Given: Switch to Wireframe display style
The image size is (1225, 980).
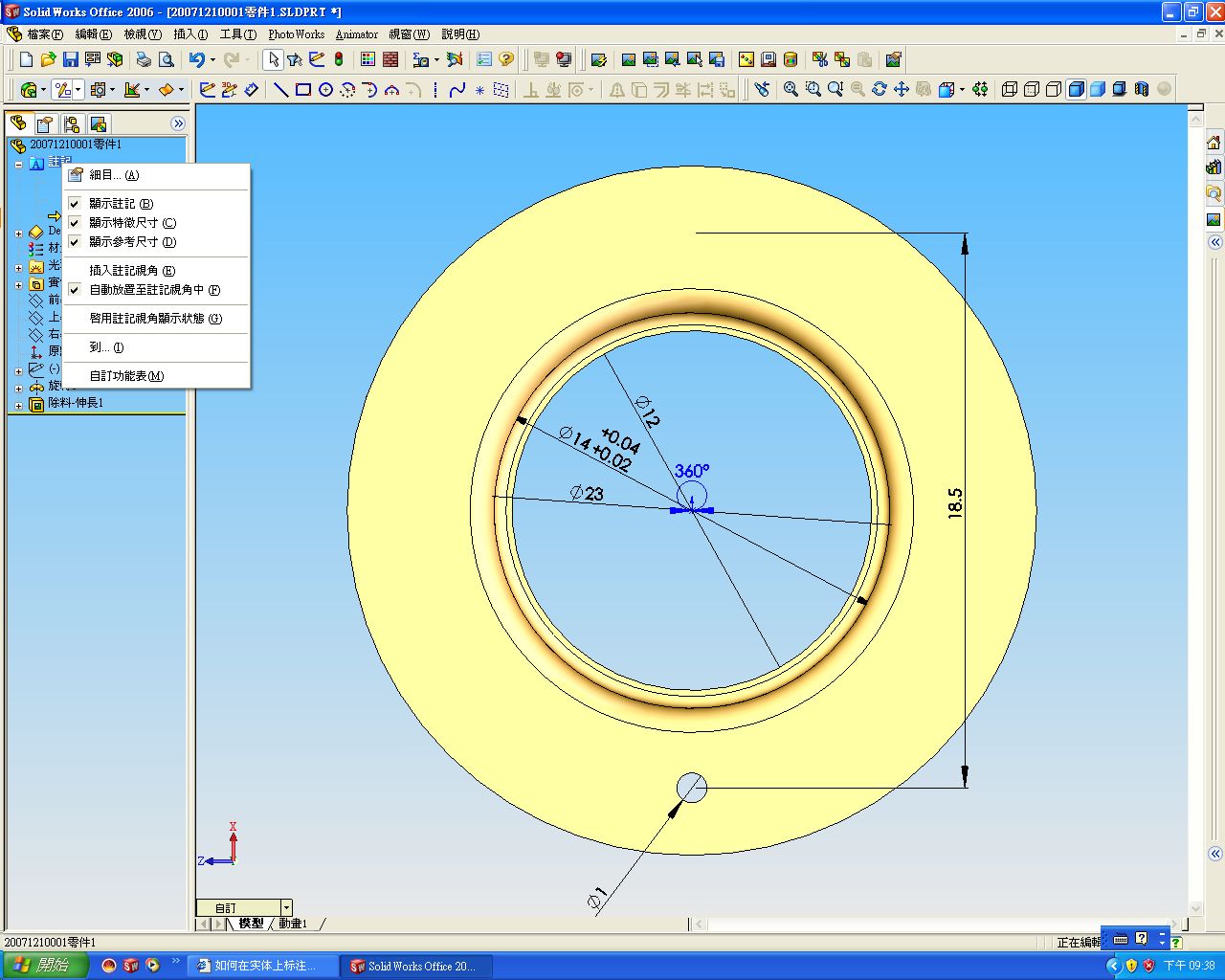Looking at the screenshot, I should (1010, 89).
